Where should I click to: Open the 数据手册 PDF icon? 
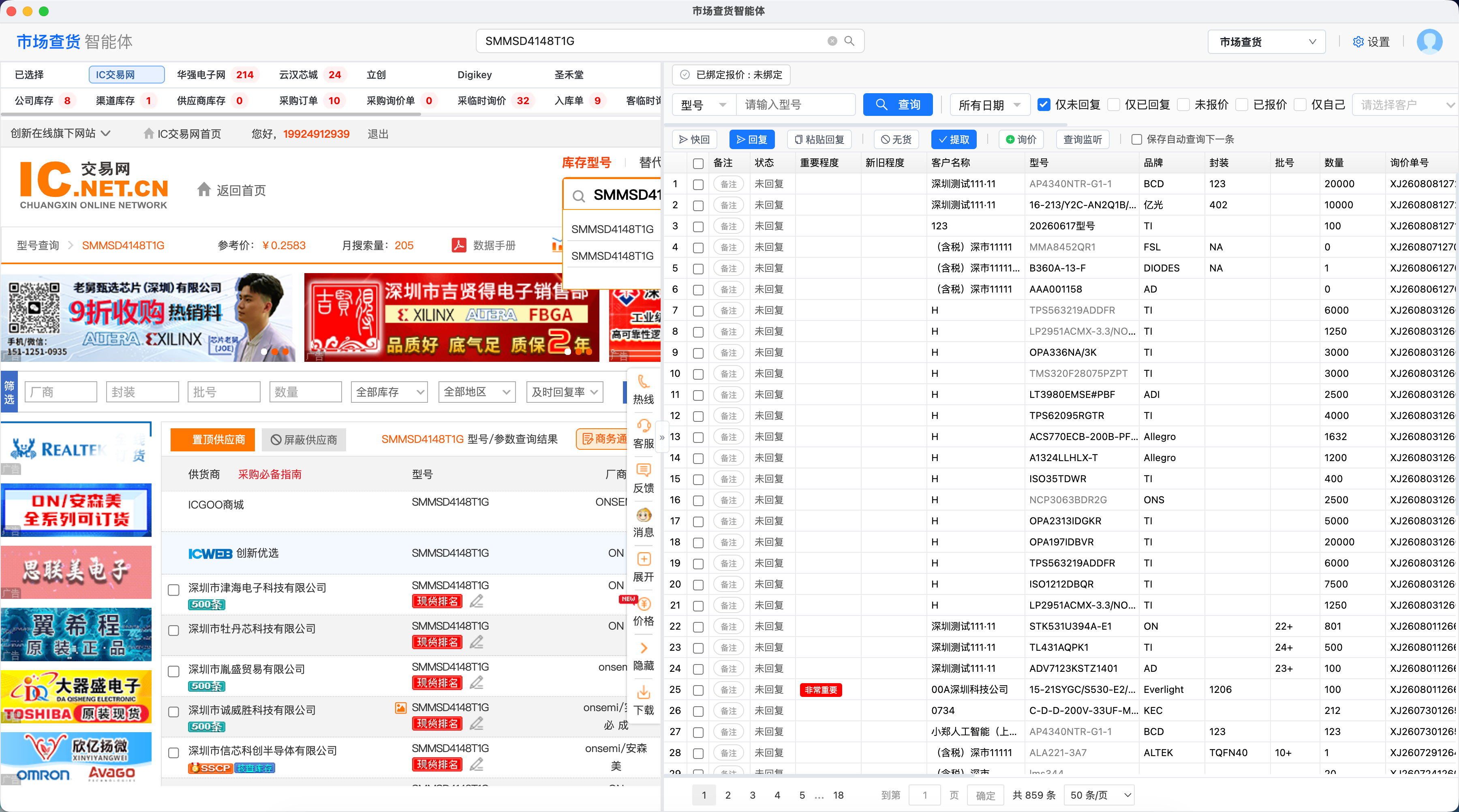coord(459,245)
